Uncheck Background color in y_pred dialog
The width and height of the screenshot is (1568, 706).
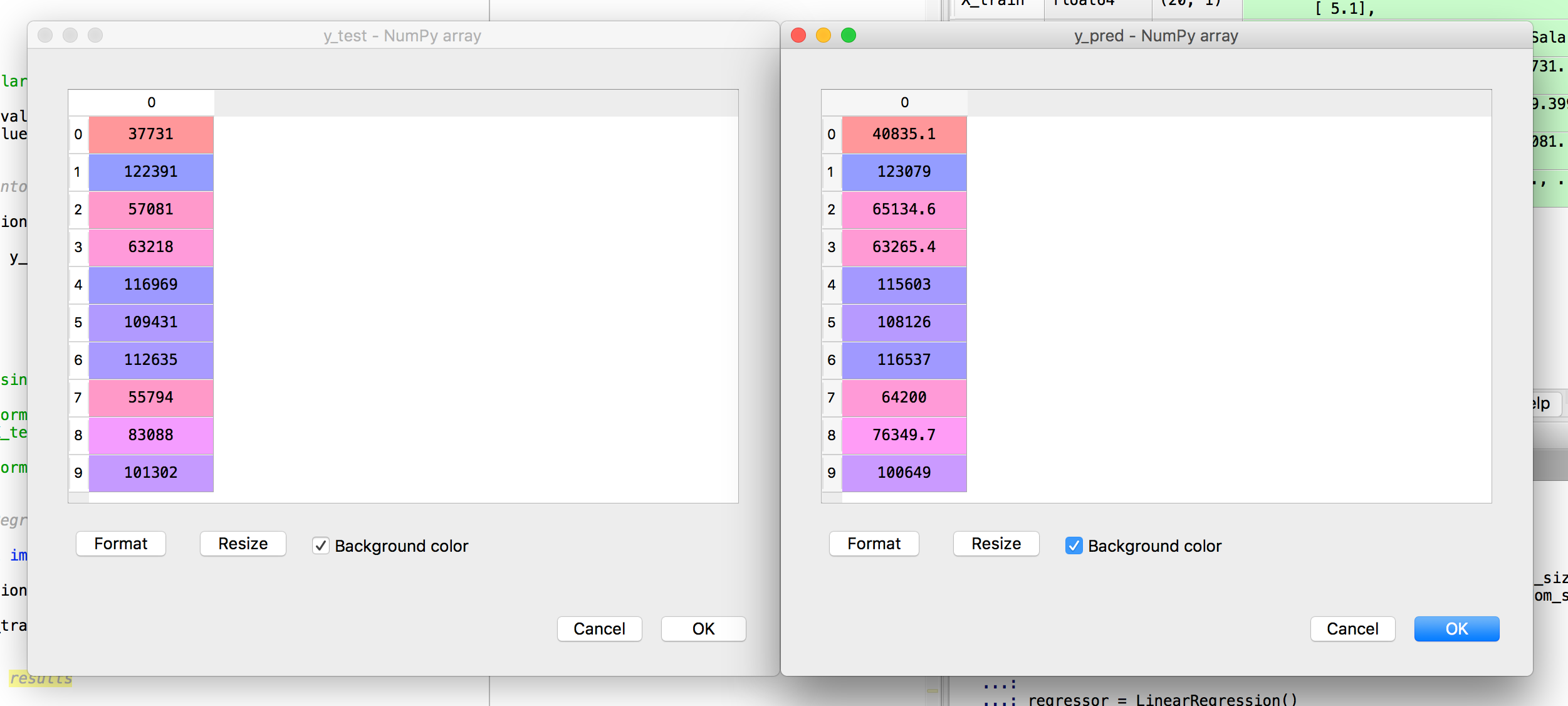(1074, 545)
